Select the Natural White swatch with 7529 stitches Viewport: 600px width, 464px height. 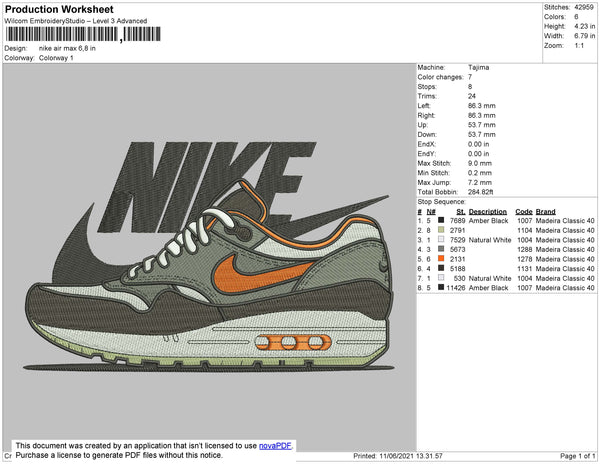point(441,239)
